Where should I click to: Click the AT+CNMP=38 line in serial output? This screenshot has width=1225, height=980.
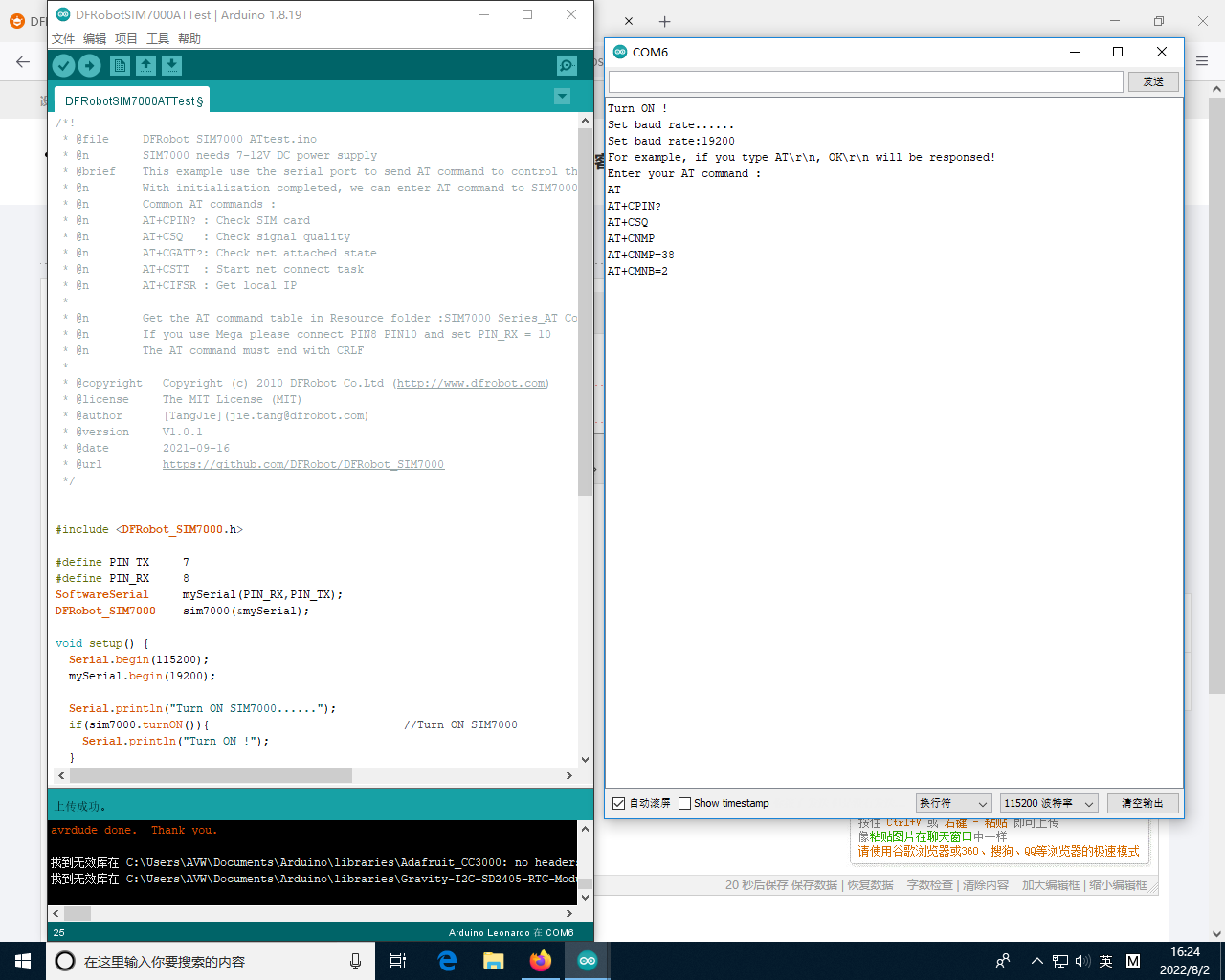[x=641, y=255]
